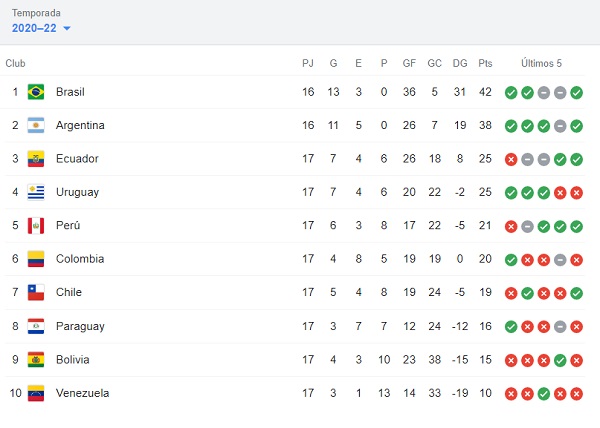This screenshot has width=600, height=428.
Task: Click the Últimos 5 column header
Action: (543, 63)
